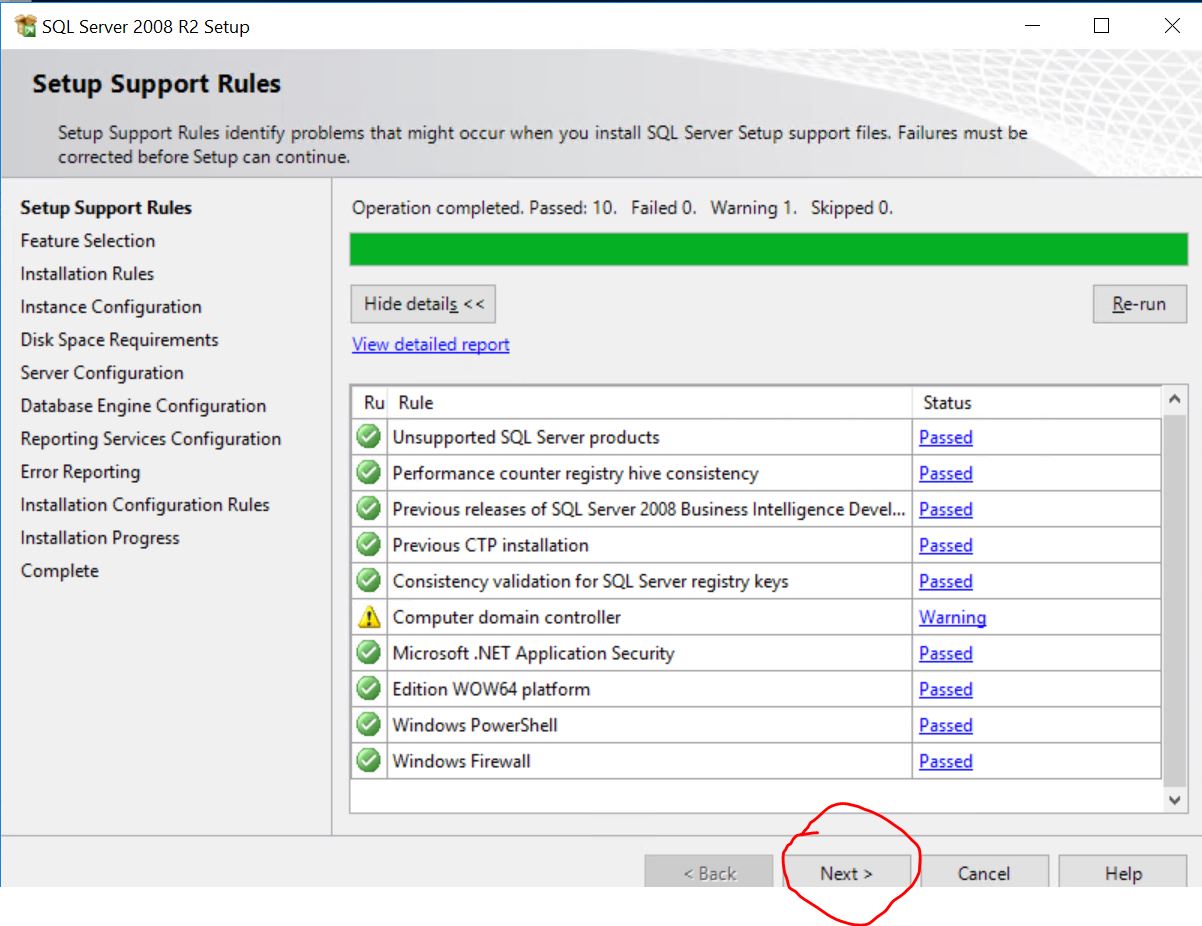Re-run the setup support rules

click(x=1139, y=304)
